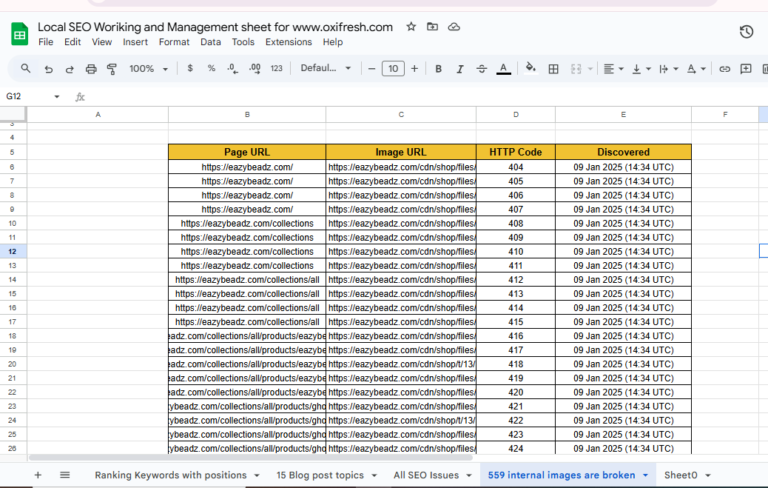Add a new sheet with plus button

(38, 475)
